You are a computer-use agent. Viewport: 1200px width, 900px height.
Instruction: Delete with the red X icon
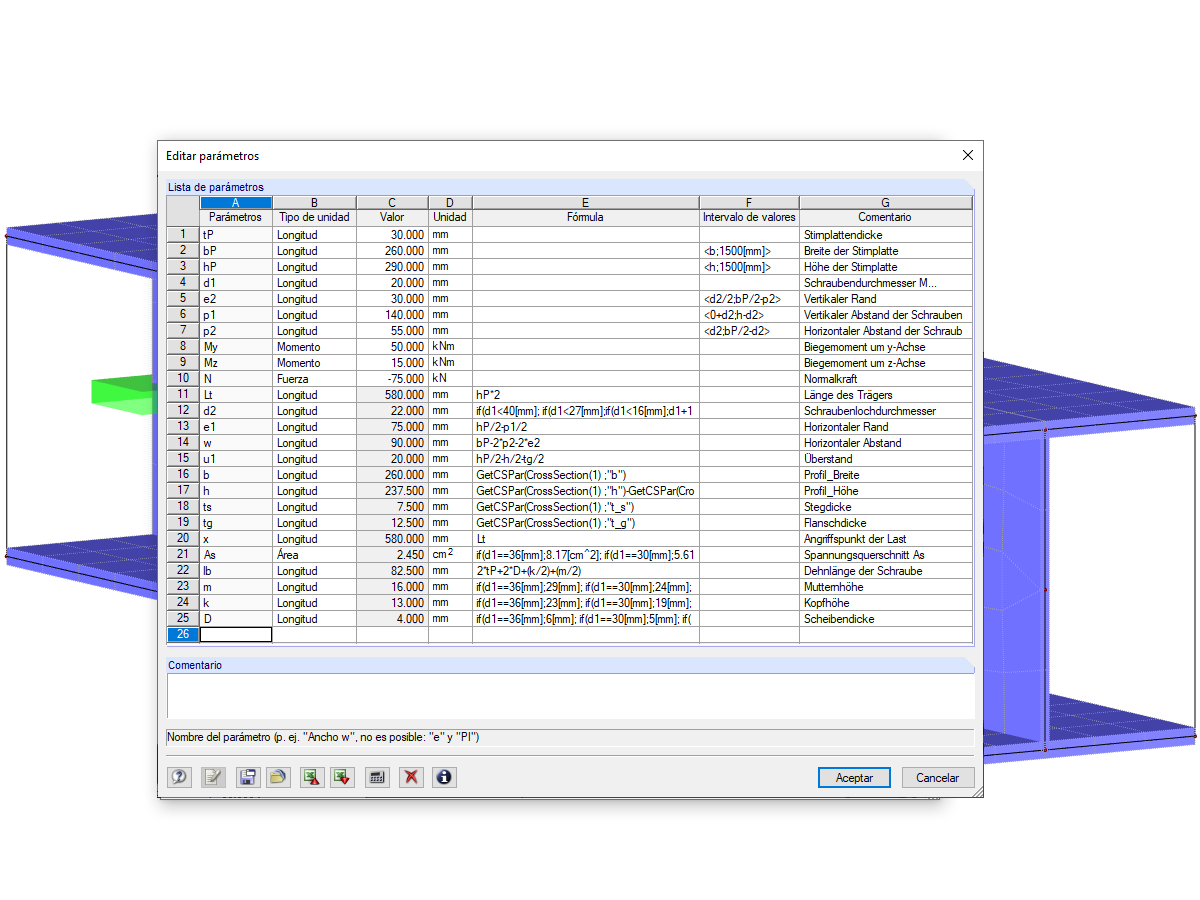click(x=410, y=777)
